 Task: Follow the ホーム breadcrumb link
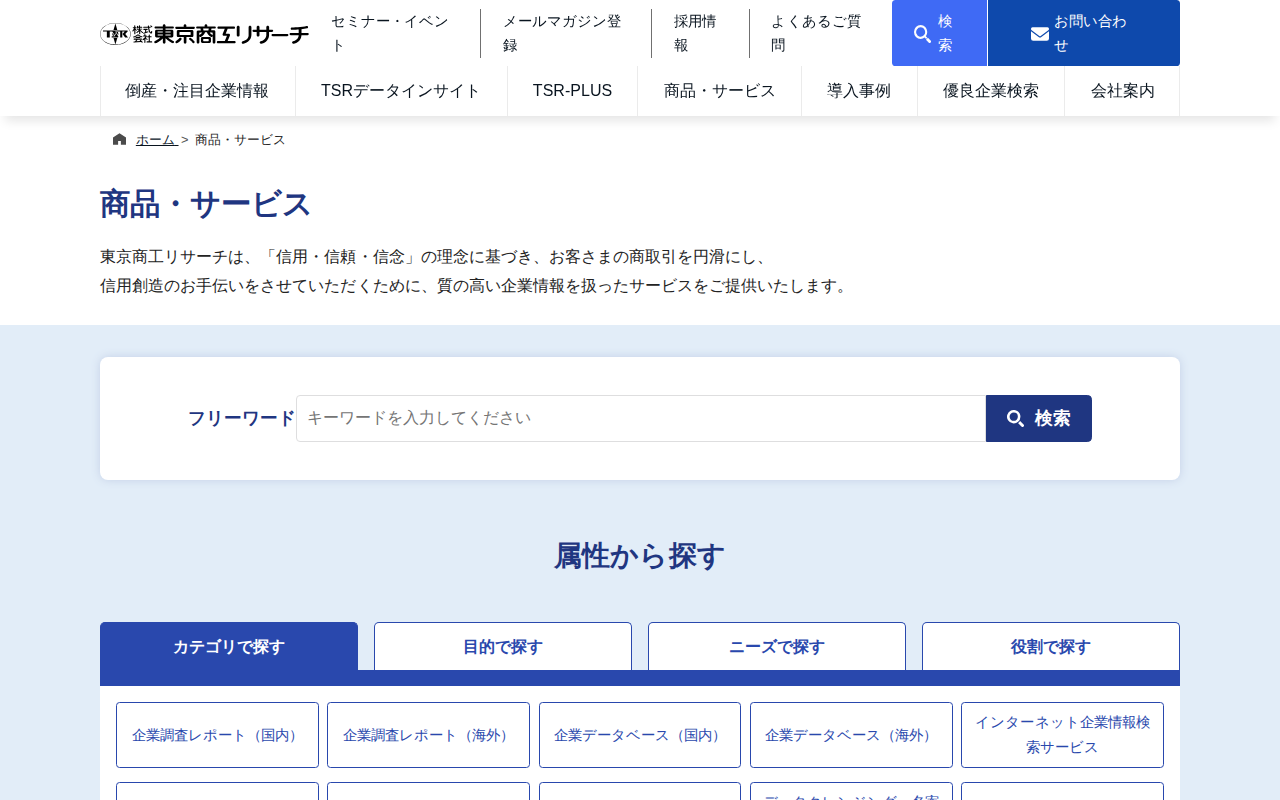(154, 139)
